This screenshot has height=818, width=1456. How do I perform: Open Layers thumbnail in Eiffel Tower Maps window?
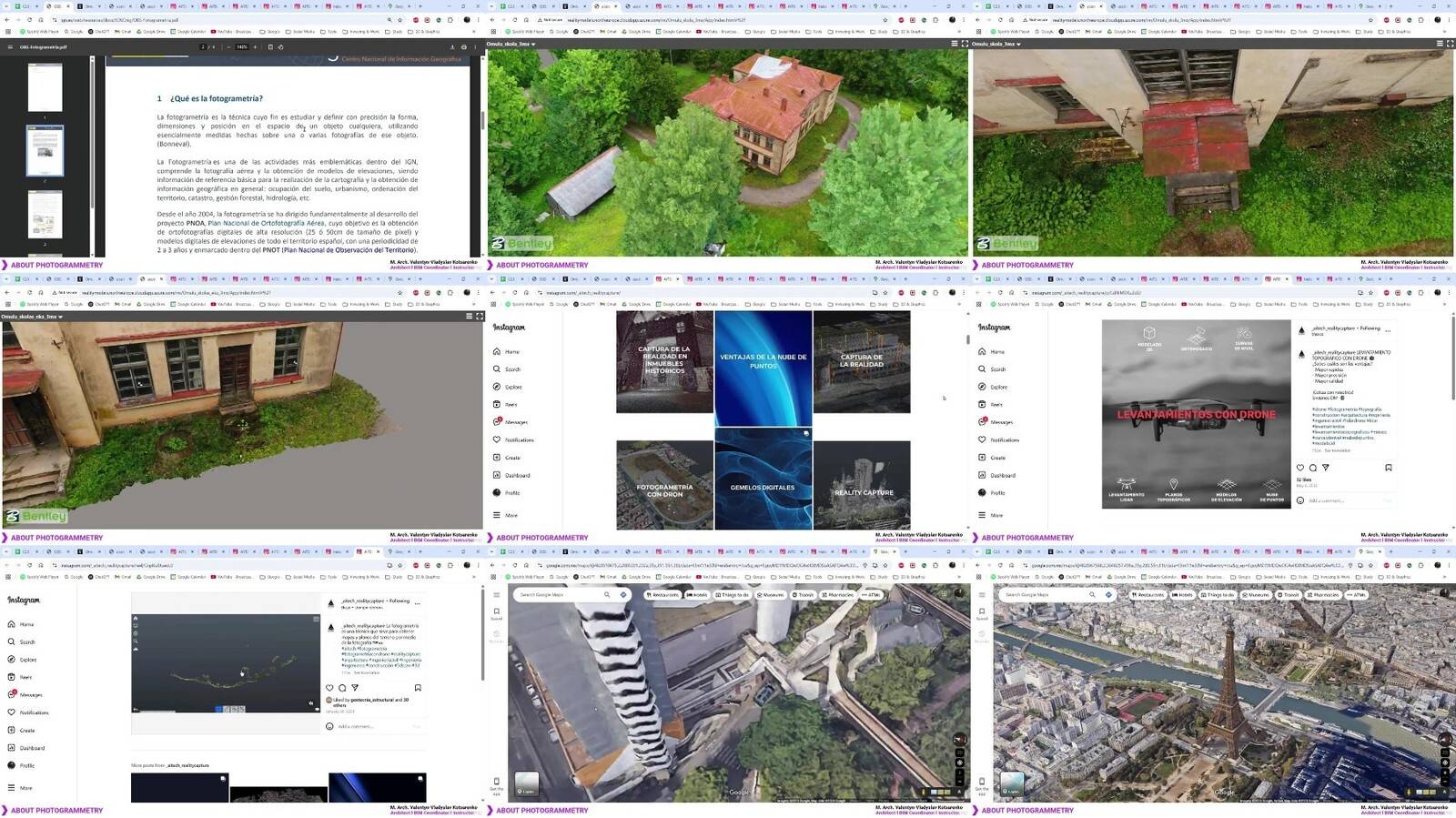[x=1012, y=784]
